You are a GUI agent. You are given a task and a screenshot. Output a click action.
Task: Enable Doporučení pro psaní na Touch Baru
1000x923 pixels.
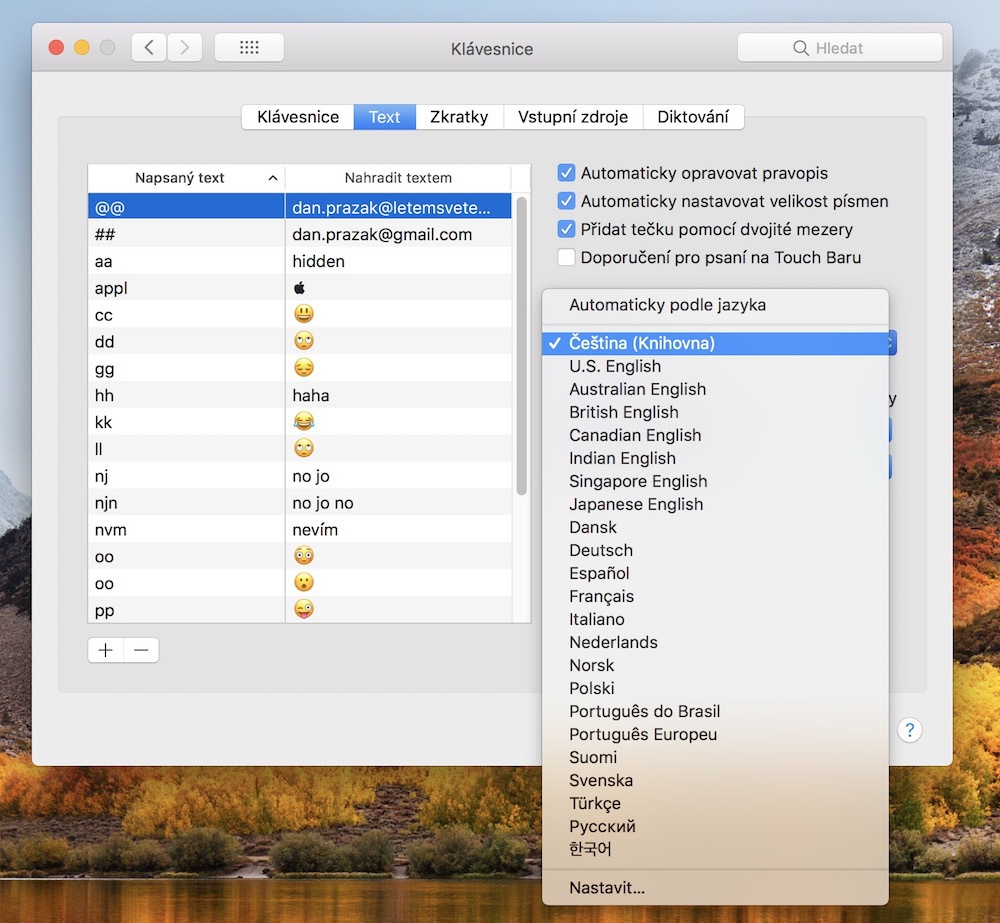[x=567, y=257]
